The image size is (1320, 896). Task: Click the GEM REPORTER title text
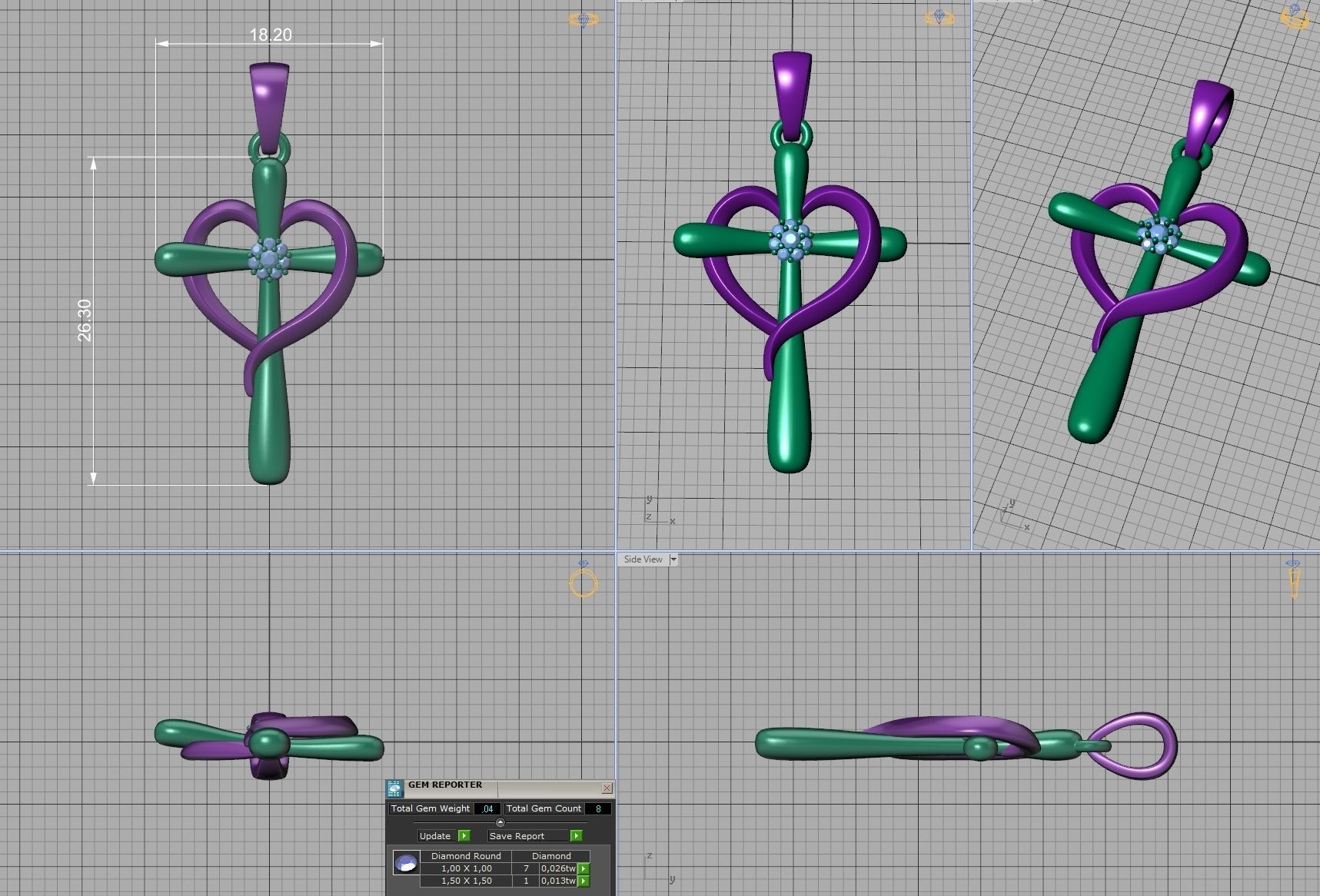click(x=445, y=785)
